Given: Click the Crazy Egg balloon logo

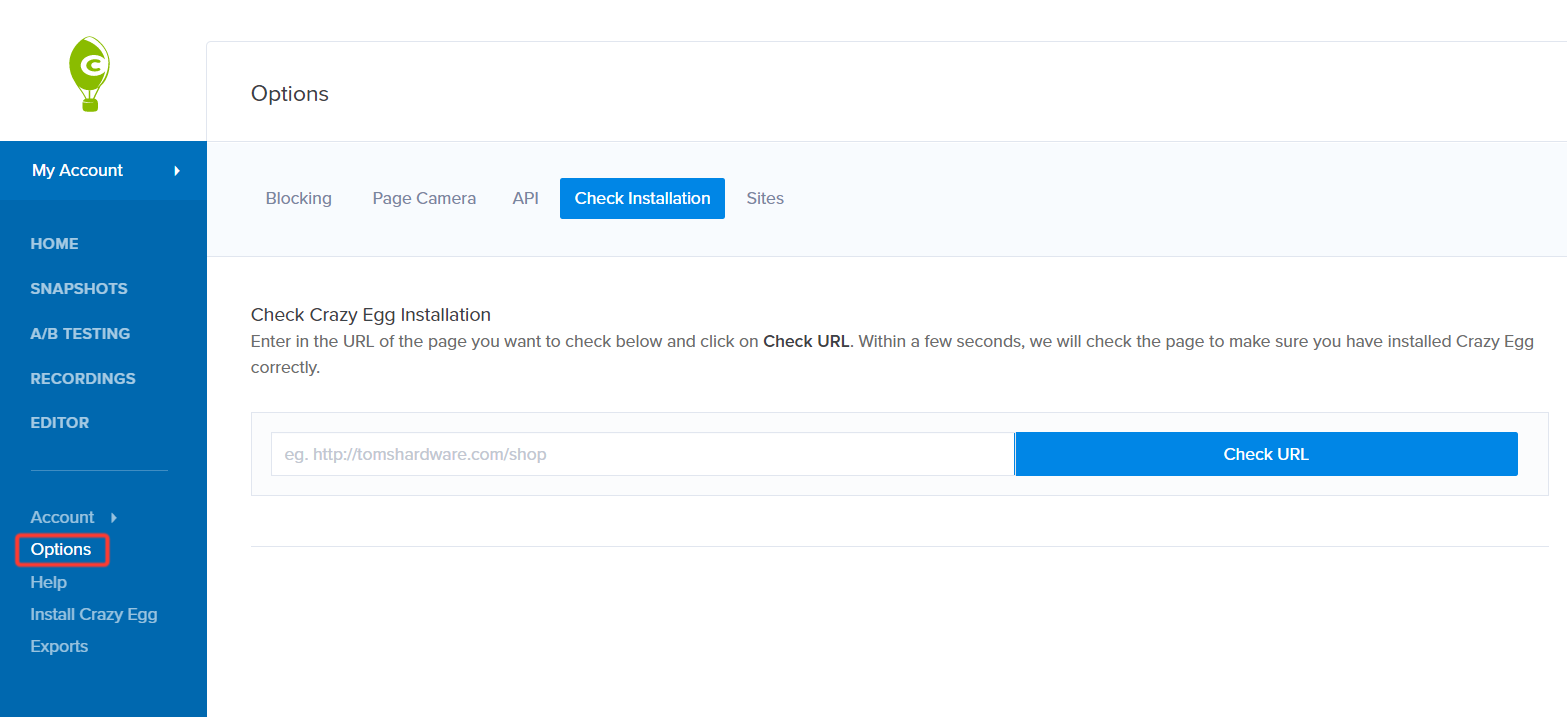Looking at the screenshot, I should tap(89, 74).
